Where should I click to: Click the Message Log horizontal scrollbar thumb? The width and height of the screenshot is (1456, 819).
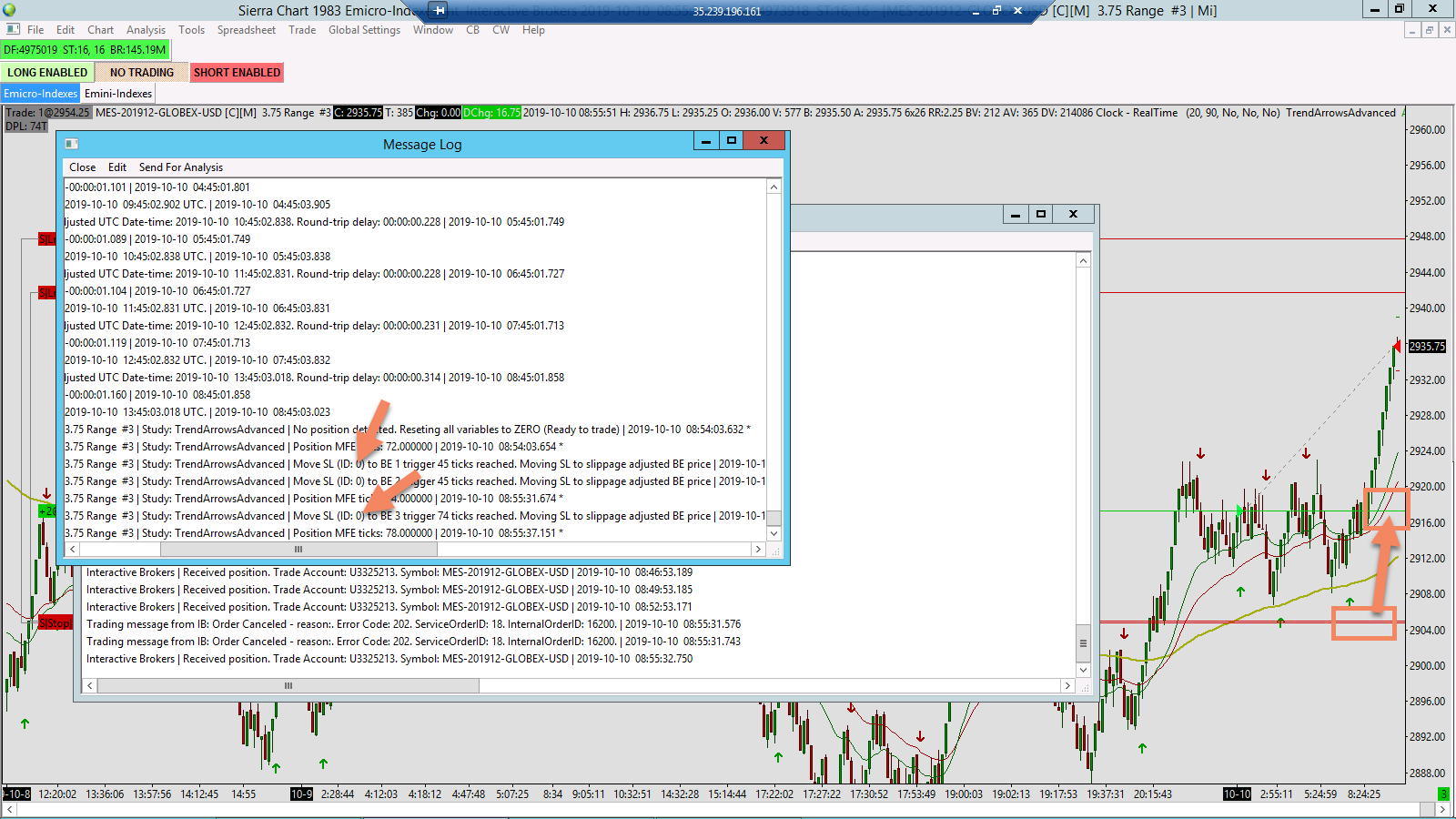[x=298, y=550]
